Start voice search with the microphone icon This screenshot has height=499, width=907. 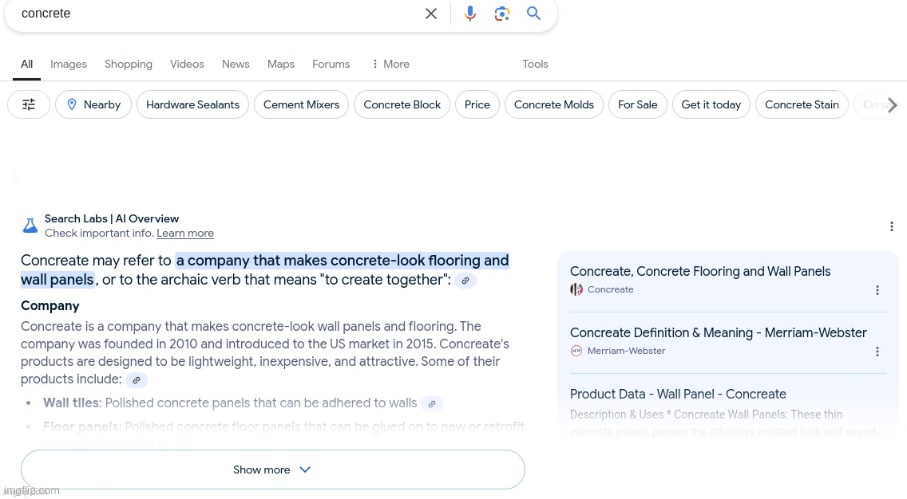[x=470, y=13]
